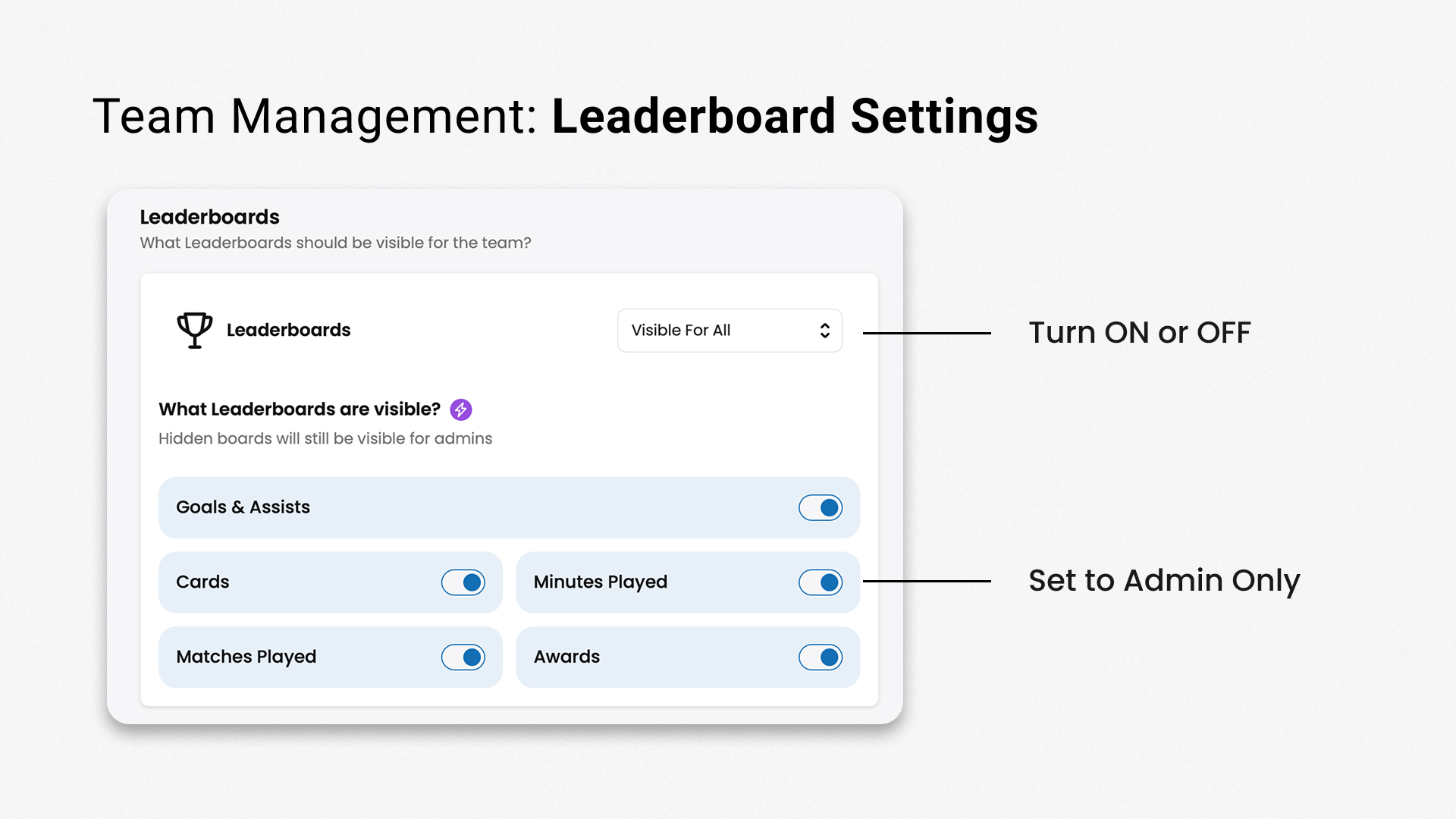Click the up-down chevron in the visibility dropdown
The image size is (1456, 819).
click(x=825, y=331)
